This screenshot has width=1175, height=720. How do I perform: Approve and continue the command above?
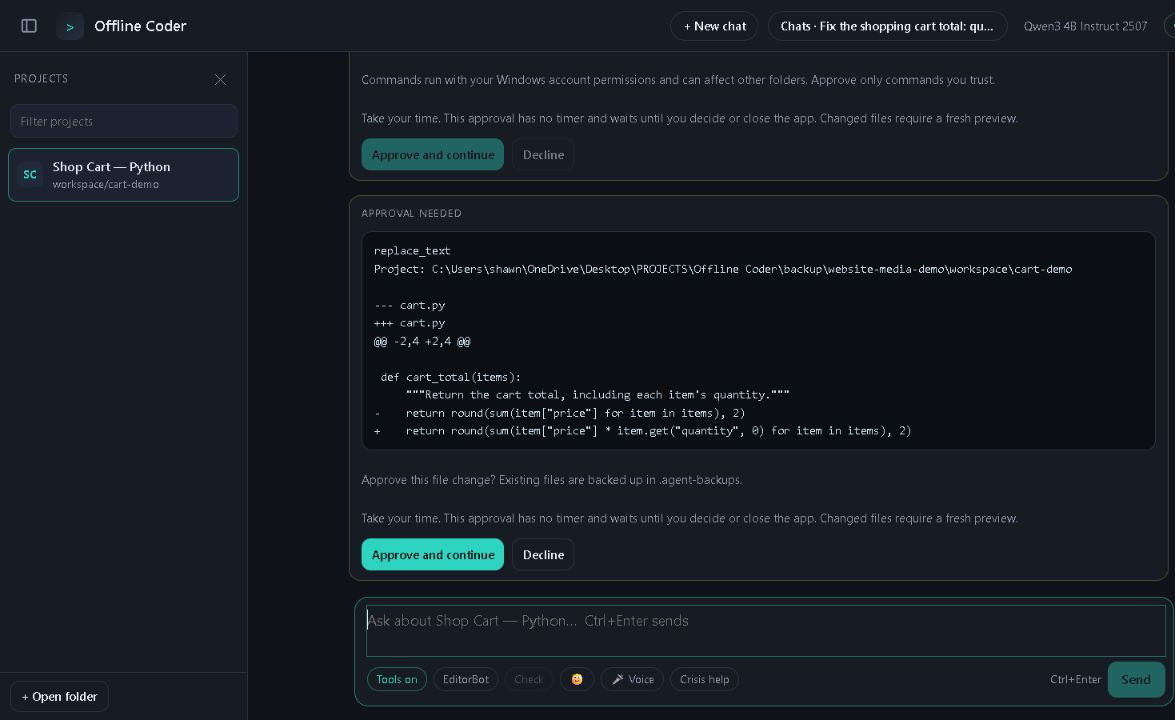(432, 155)
